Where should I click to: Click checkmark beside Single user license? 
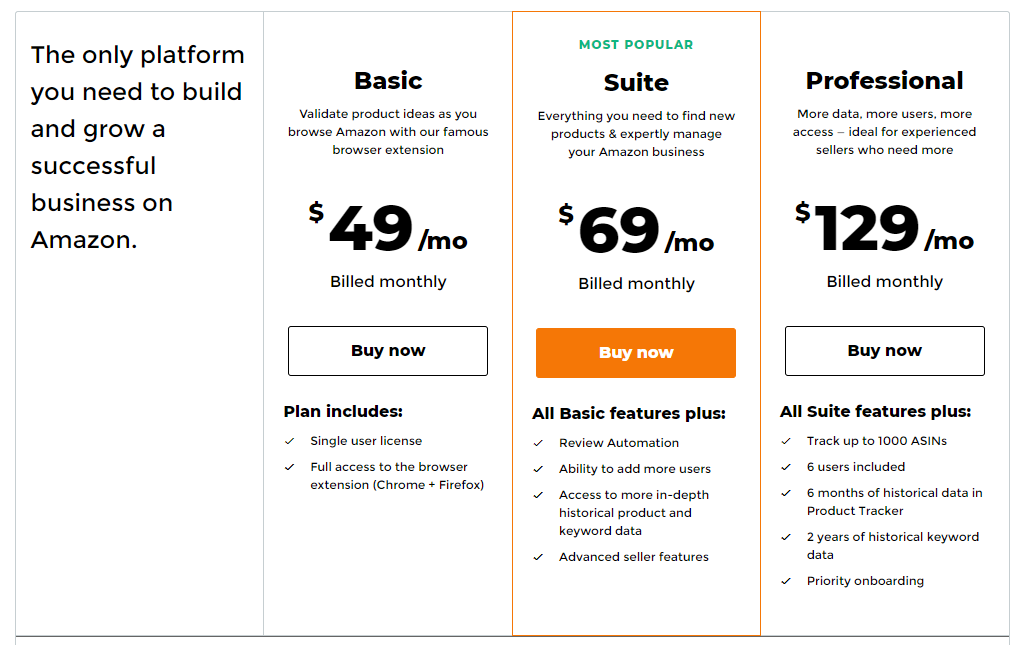pyautogui.click(x=290, y=441)
